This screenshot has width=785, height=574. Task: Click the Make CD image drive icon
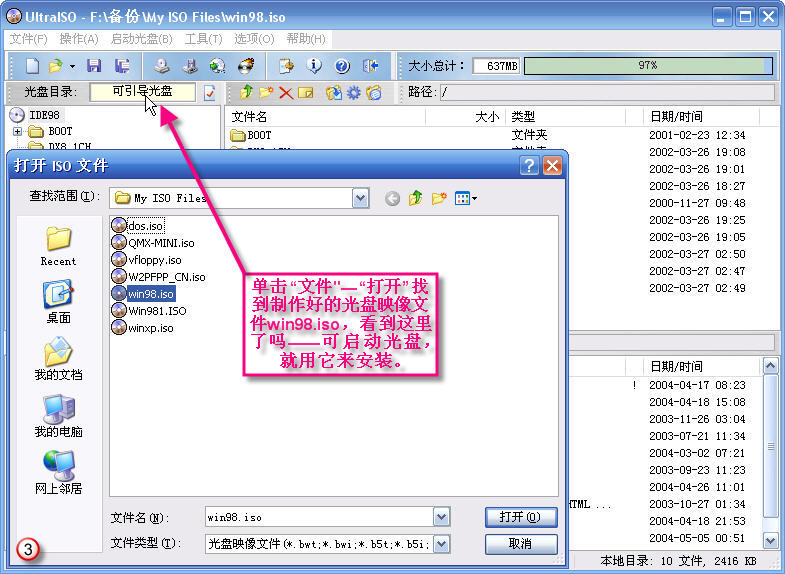pos(161,66)
